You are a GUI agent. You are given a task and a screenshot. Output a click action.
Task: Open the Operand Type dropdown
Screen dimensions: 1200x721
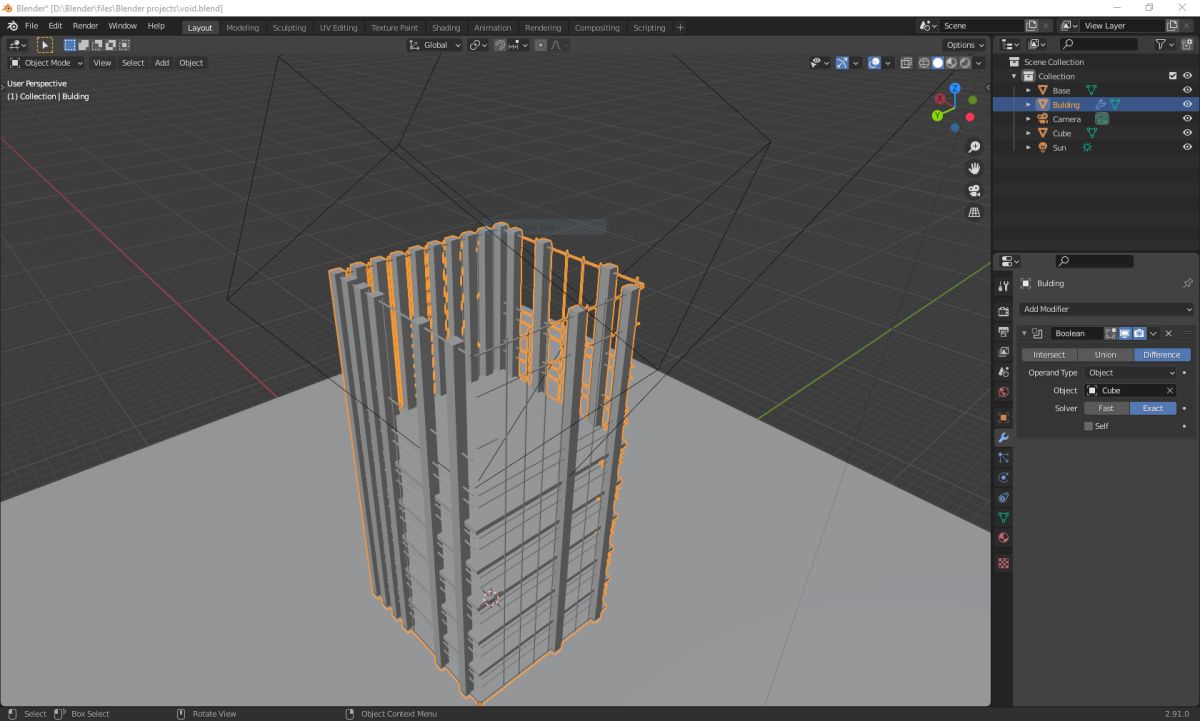pyautogui.click(x=1132, y=373)
